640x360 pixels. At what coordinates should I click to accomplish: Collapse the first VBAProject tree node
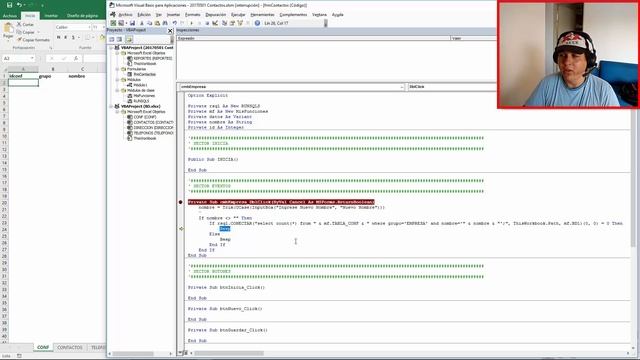(111, 48)
